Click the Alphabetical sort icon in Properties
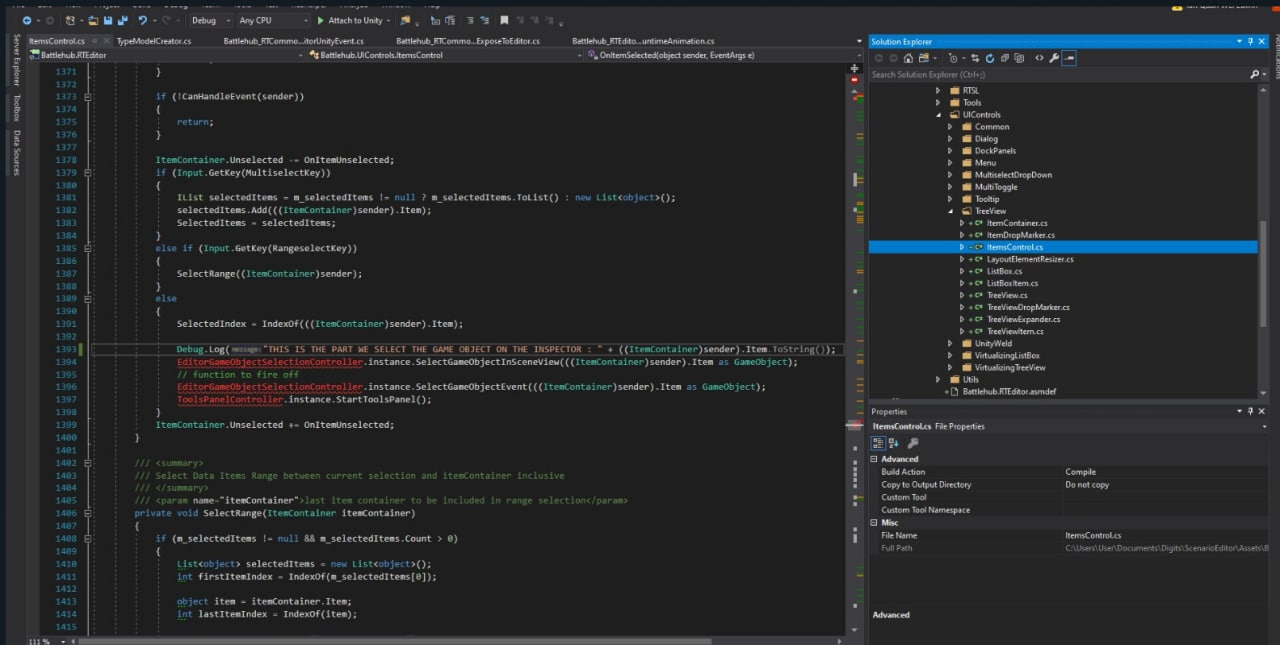This screenshot has width=1280, height=645. click(893, 442)
